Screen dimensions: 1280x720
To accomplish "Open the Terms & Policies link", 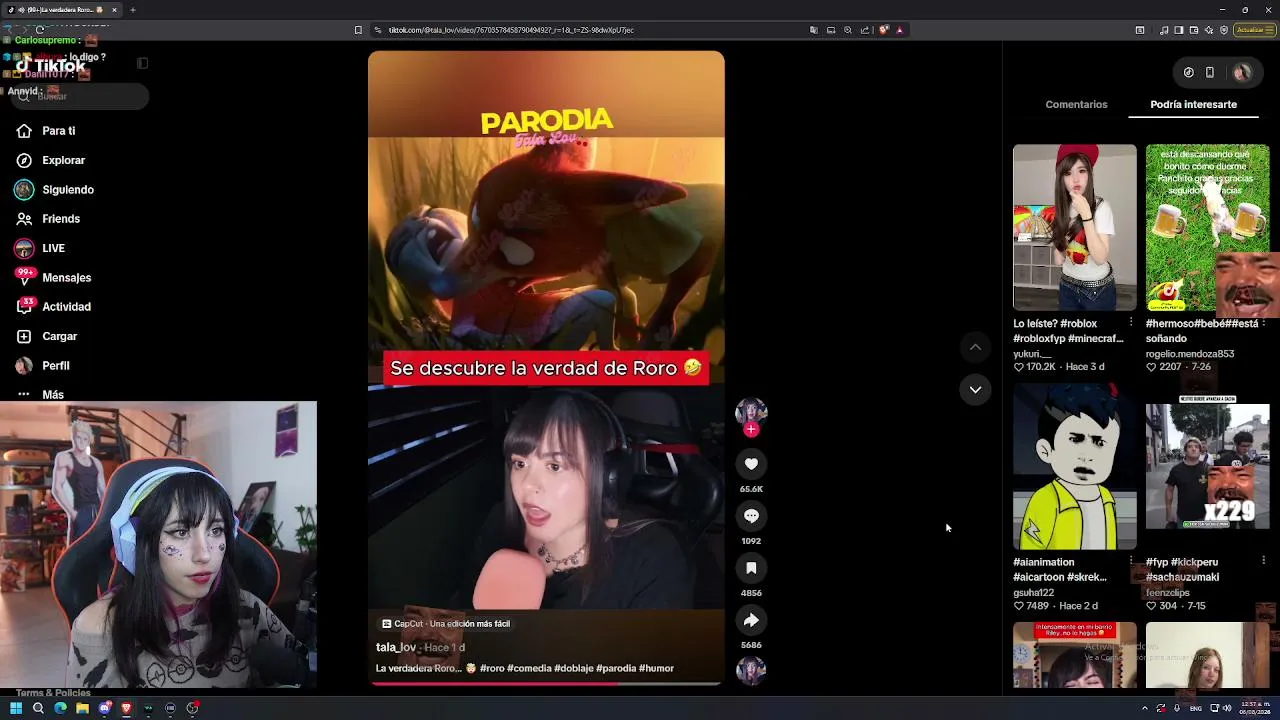I will [x=53, y=693].
